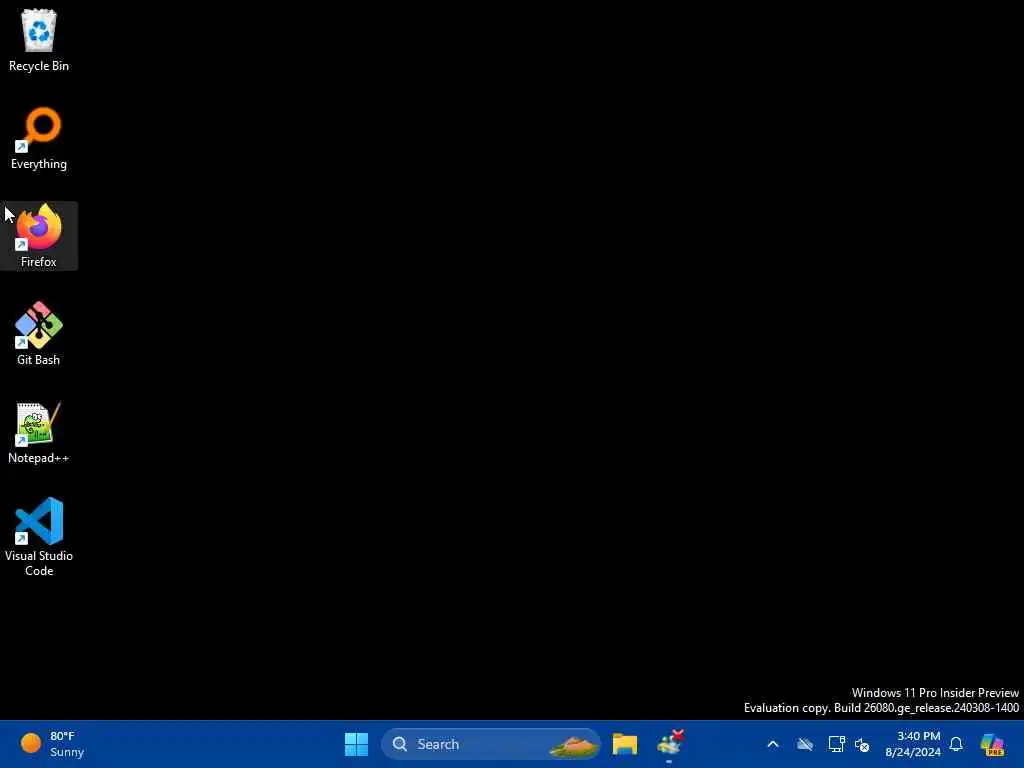Select the Visual Studio Code shortcut
This screenshot has width=1024, height=768.
click(39, 537)
